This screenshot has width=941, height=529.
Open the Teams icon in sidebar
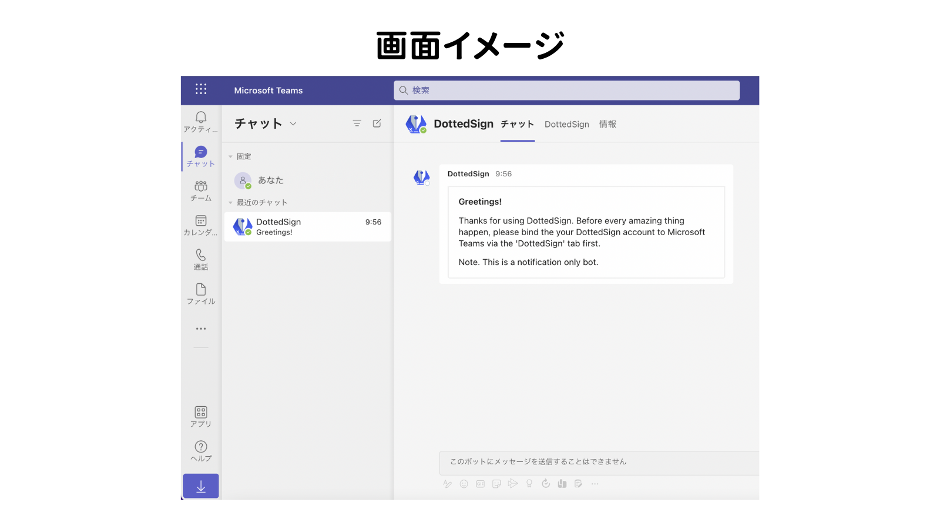click(200, 190)
